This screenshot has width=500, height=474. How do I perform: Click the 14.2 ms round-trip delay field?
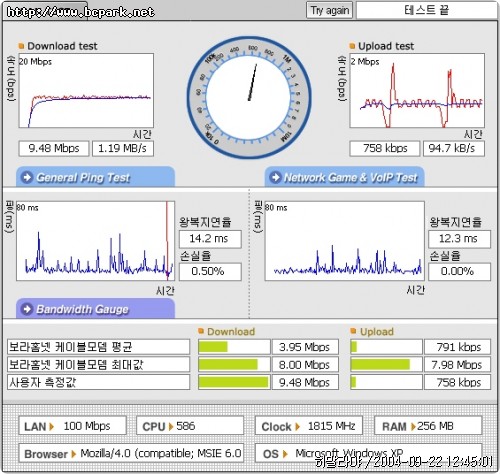[x=210, y=239]
